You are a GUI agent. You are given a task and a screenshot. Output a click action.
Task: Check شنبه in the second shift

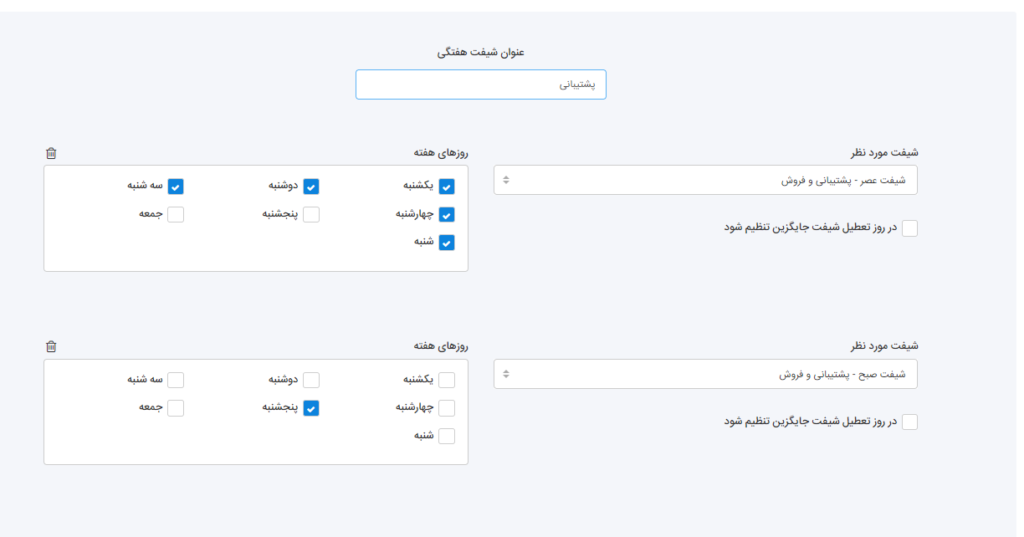tap(446, 436)
